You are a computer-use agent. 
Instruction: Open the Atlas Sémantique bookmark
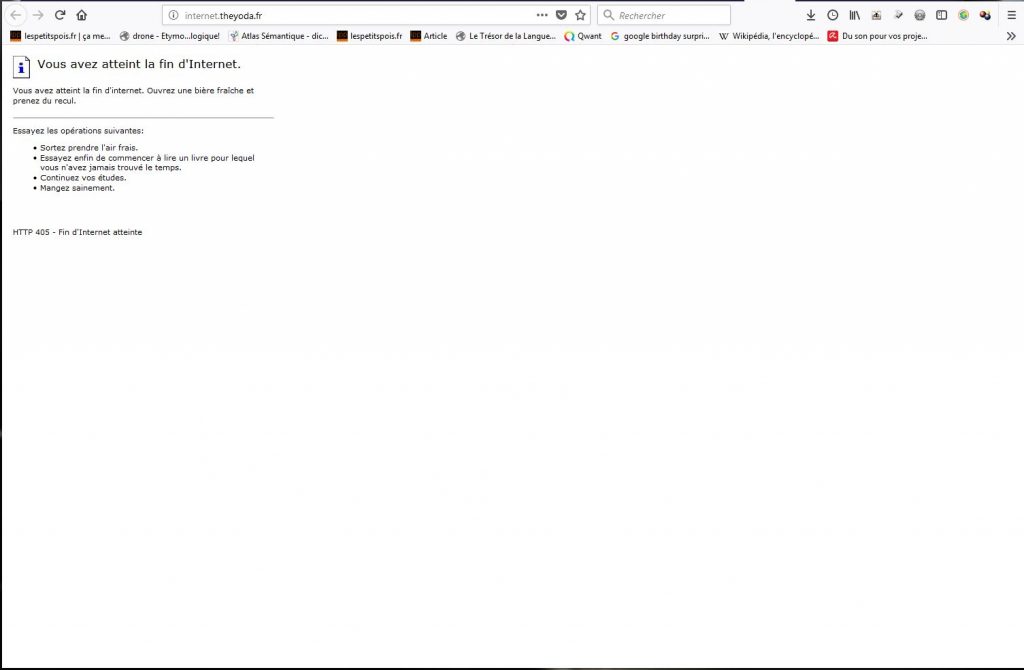tap(278, 36)
